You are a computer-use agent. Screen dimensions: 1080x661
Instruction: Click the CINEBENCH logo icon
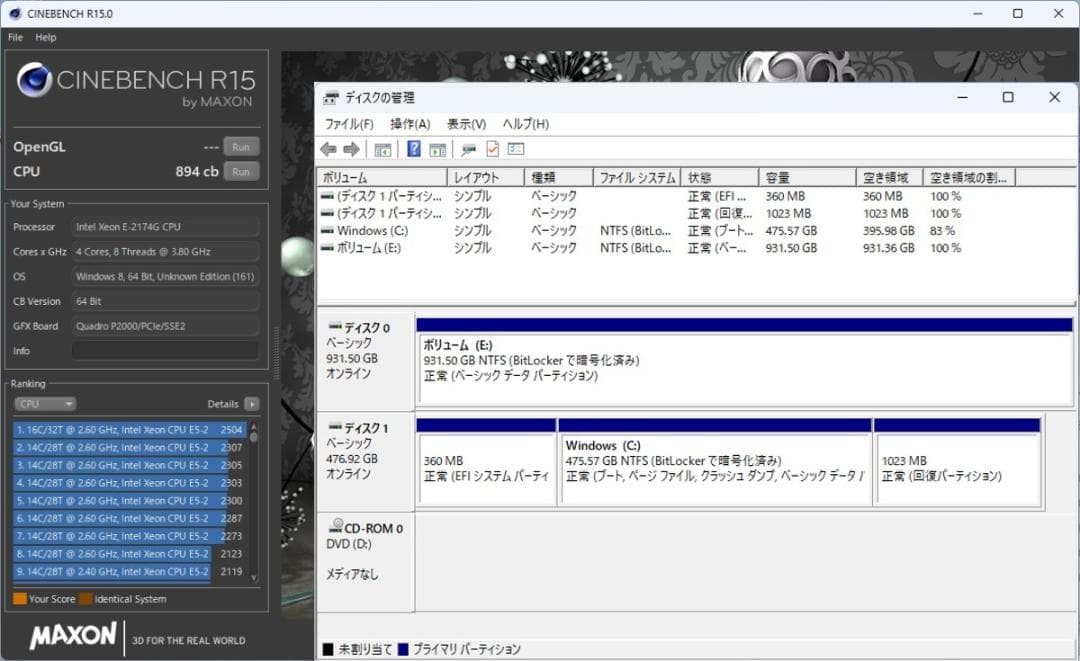[34, 80]
